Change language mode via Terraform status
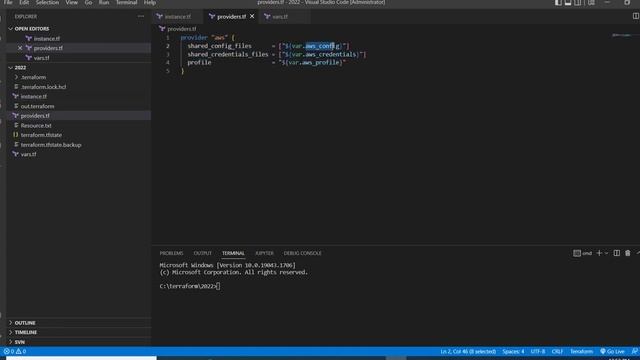This screenshot has width=640, height=360. (x=581, y=351)
